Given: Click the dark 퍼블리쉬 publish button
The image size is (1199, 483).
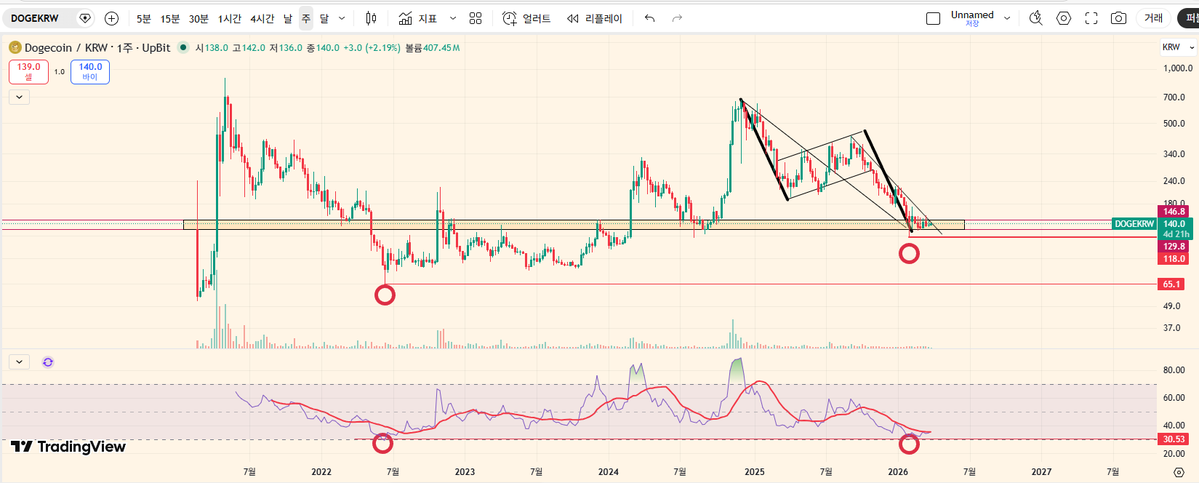Looking at the screenshot, I should (1189, 18).
